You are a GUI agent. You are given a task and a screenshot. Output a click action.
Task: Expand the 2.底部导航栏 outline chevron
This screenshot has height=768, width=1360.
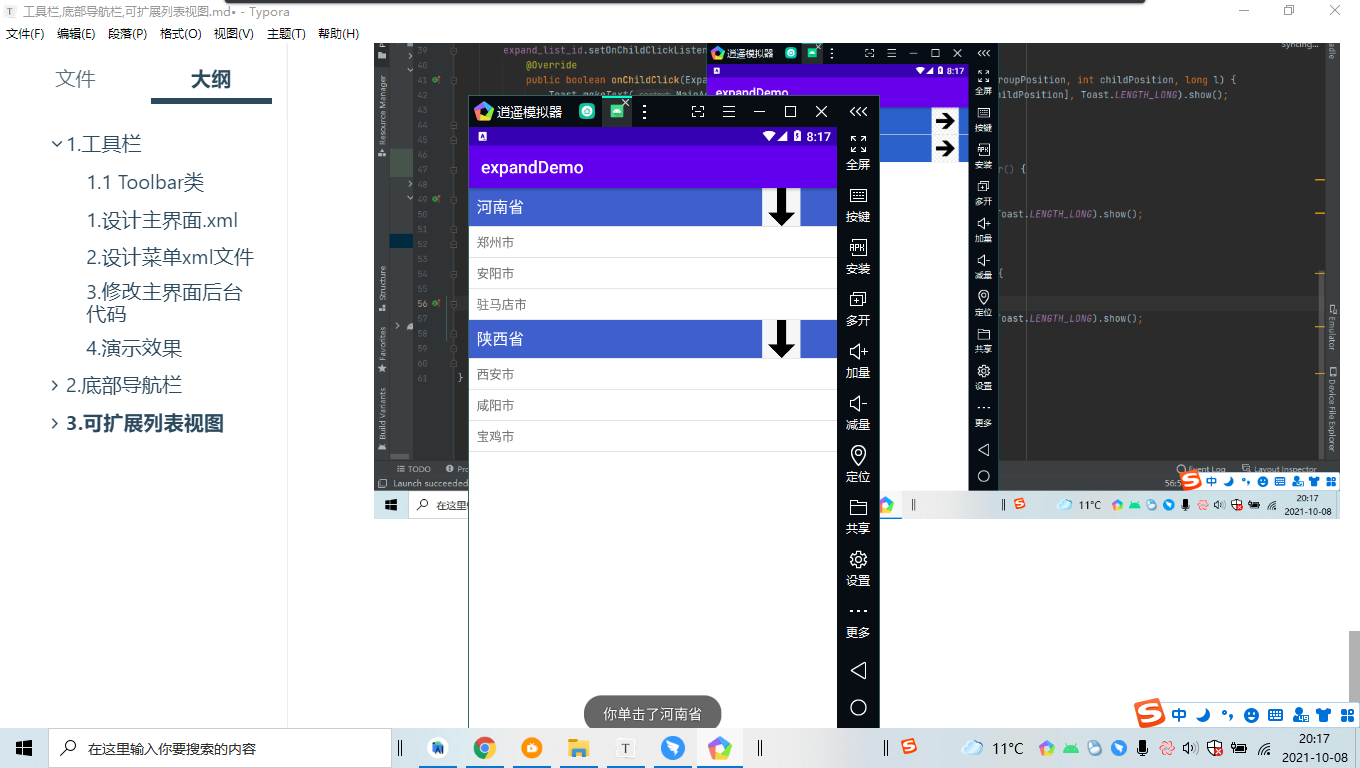55,386
